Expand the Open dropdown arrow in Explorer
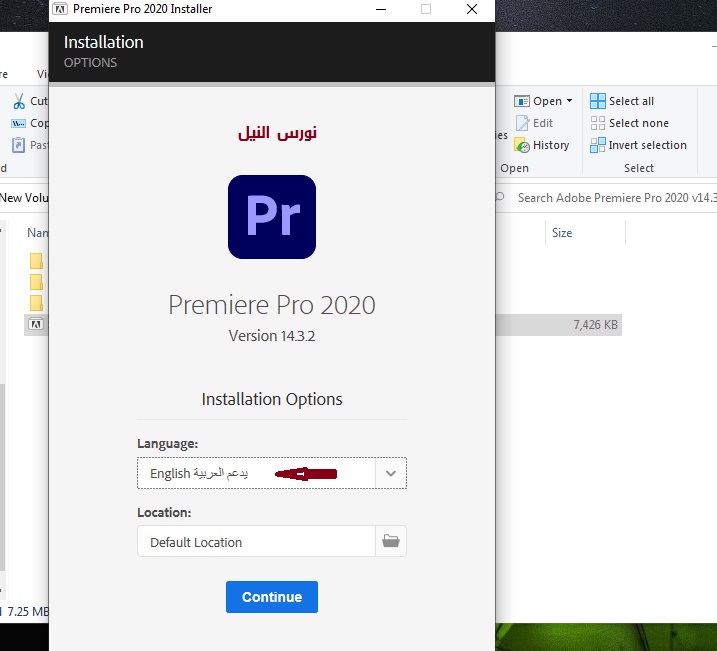717x651 pixels. coord(569,101)
